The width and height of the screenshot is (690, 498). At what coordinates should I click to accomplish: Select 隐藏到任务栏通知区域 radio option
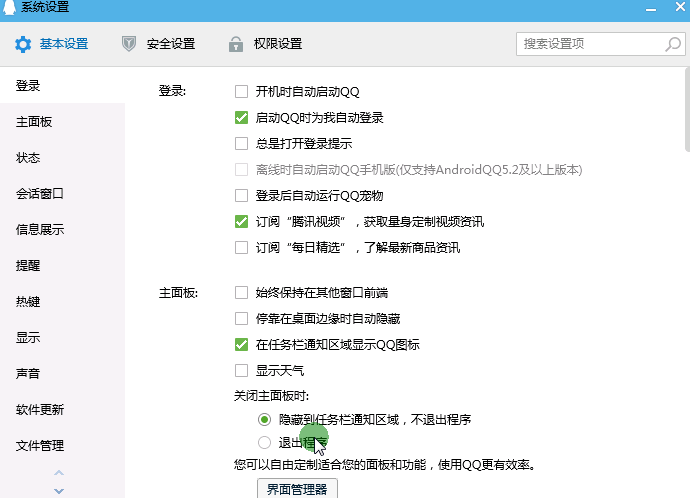[x=264, y=420]
